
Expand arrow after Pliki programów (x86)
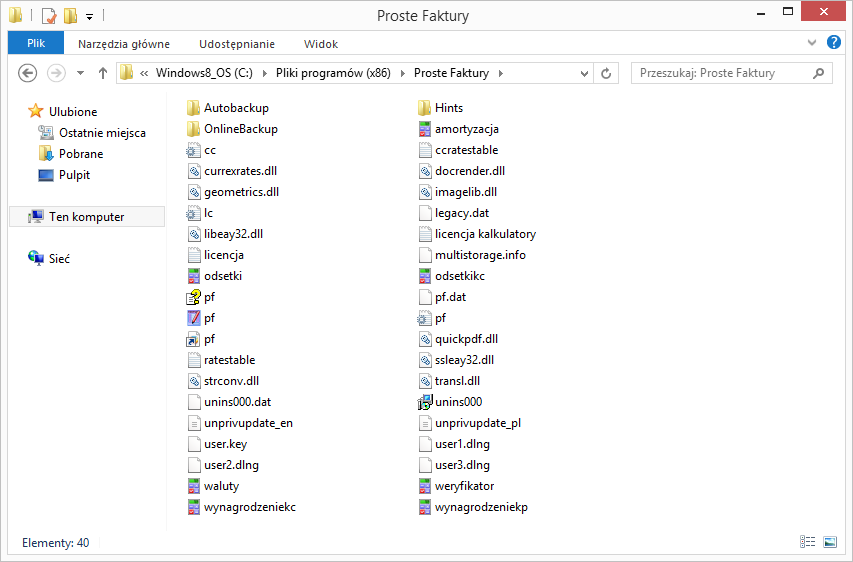403,73
